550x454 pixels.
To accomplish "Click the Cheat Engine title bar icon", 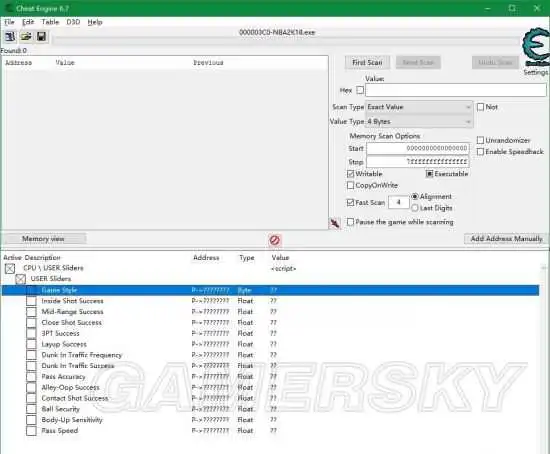I will (x=8, y=8).
